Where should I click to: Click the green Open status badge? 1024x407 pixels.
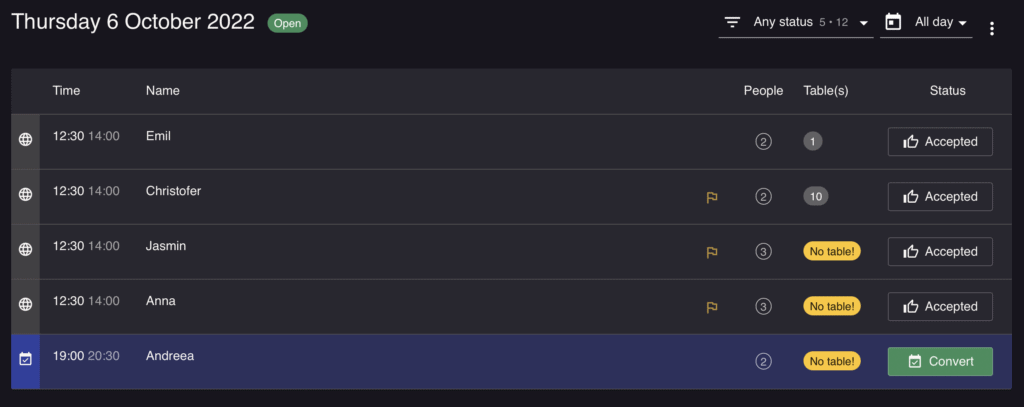[287, 24]
